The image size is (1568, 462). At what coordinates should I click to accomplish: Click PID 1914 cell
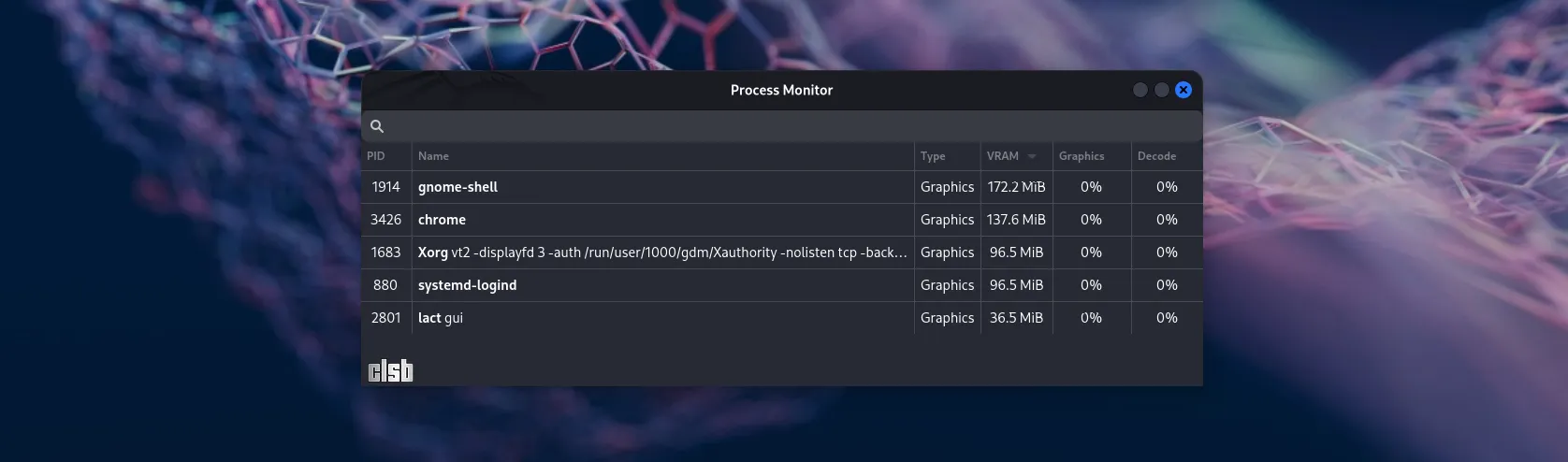385,187
